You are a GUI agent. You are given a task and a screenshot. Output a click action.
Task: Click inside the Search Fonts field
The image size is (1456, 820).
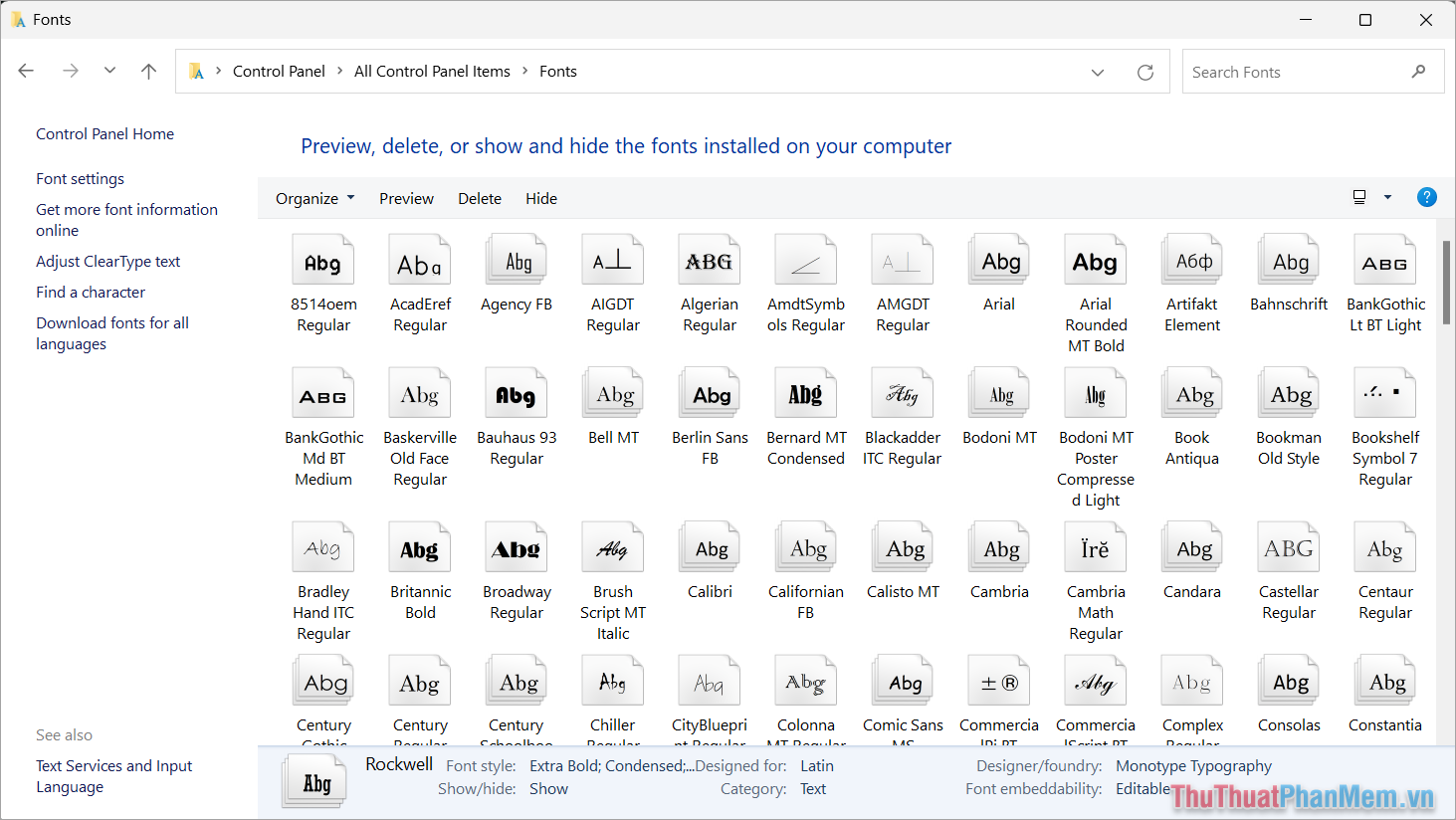click(x=1294, y=71)
